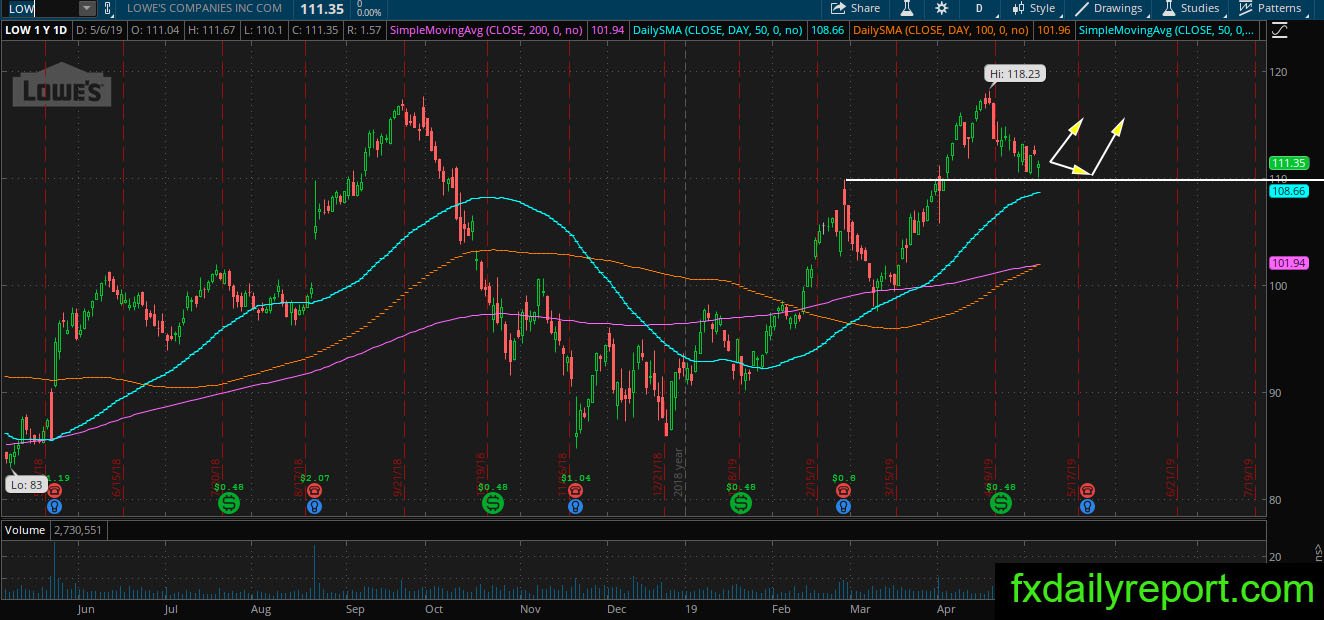Click the $0.8 conference call phone icon
Image resolution: width=1324 pixels, height=620 pixels.
(x=844, y=491)
